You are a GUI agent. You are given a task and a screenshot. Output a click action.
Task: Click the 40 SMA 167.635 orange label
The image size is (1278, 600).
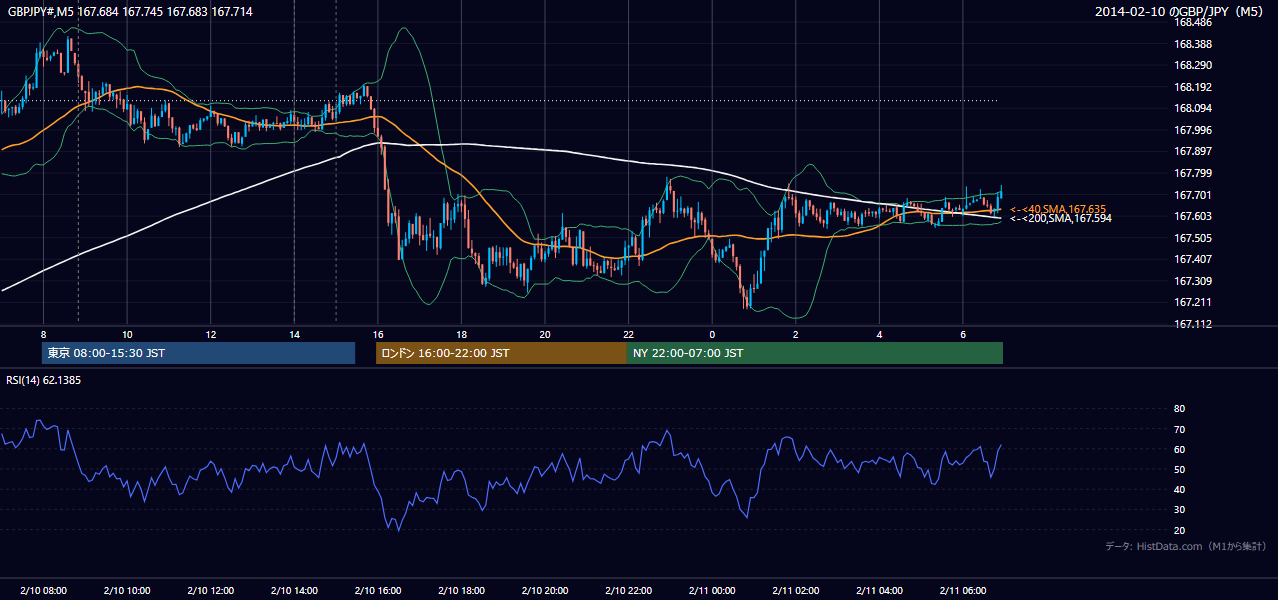[1058, 209]
